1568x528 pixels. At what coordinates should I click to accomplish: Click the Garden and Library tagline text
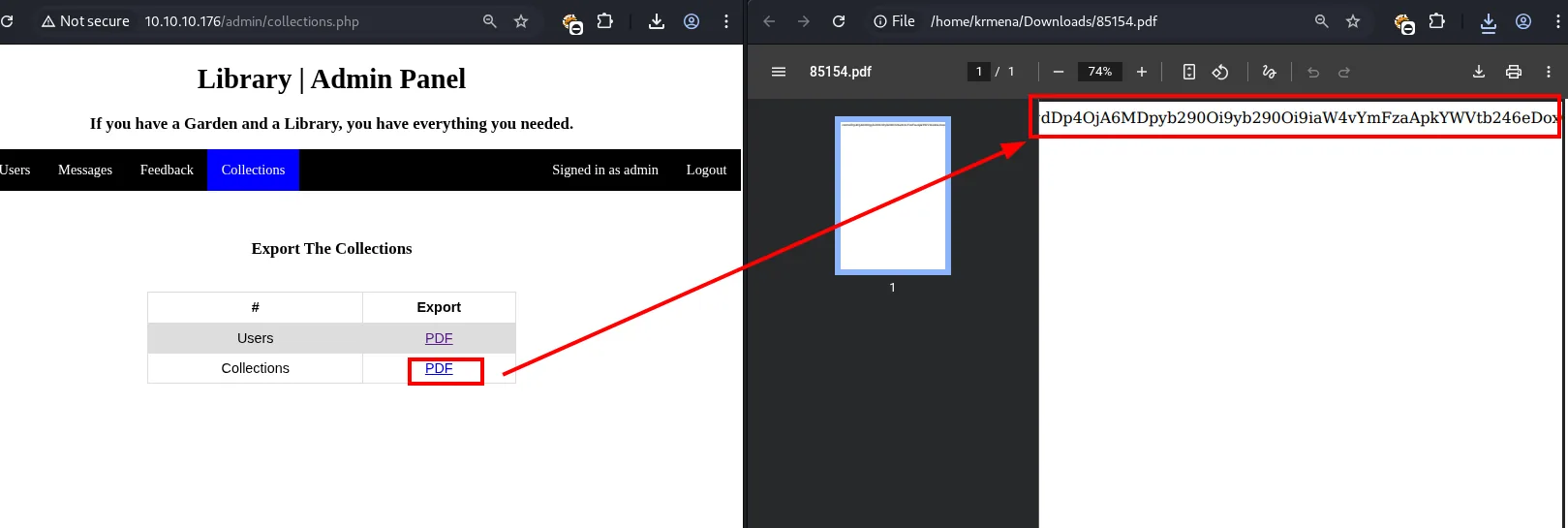click(331, 124)
